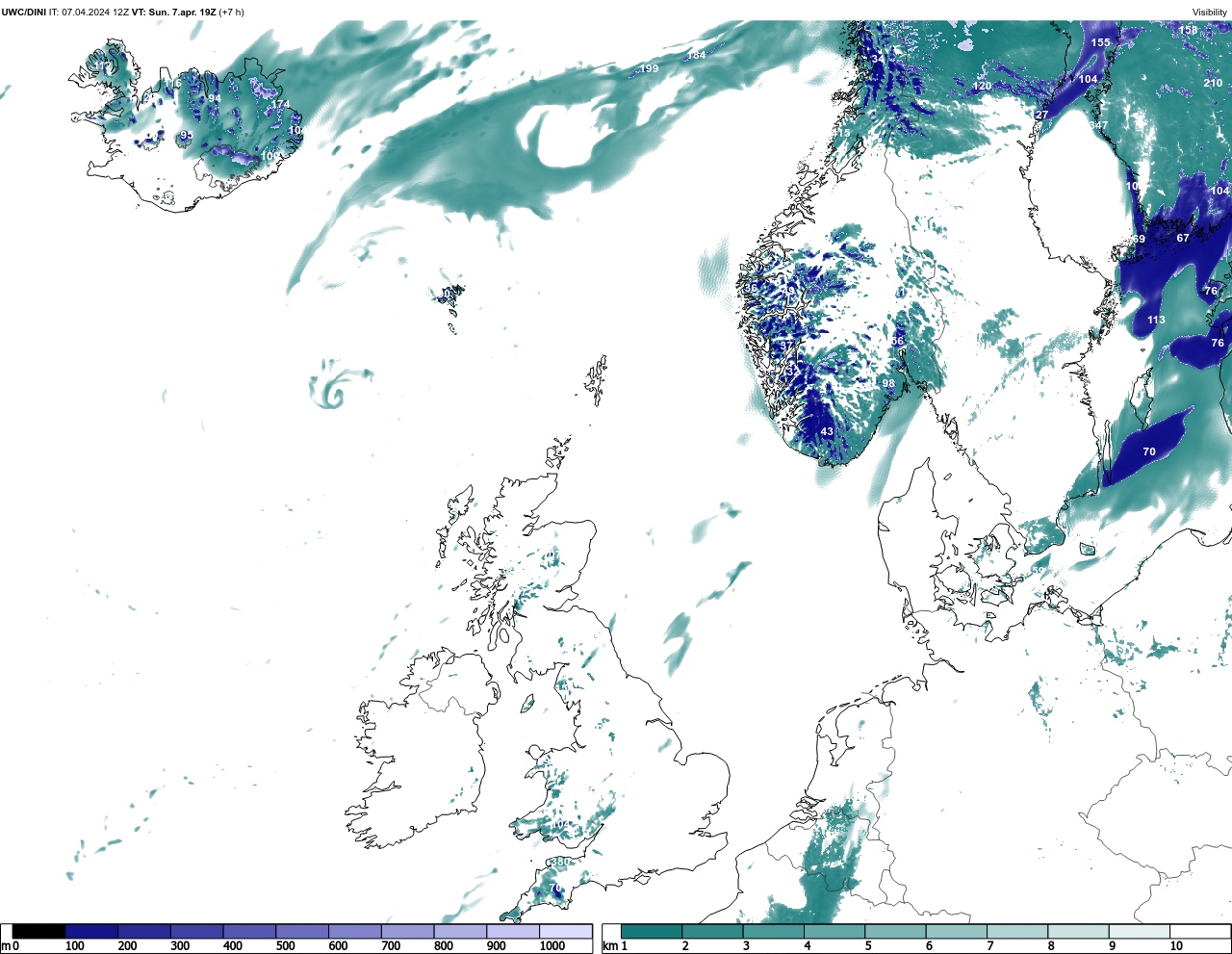Click the 'Visibility' title label

[1210, 13]
